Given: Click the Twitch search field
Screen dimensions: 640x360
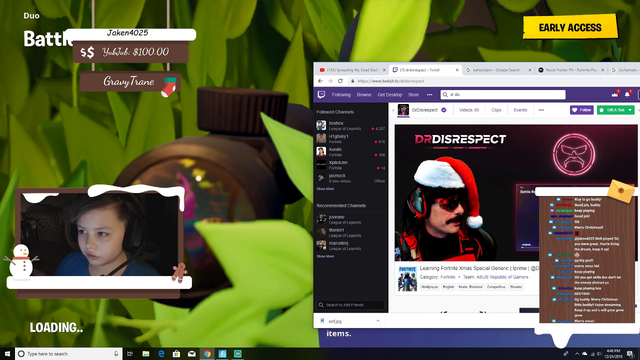Looking at the screenshot, I should click(x=503, y=95).
